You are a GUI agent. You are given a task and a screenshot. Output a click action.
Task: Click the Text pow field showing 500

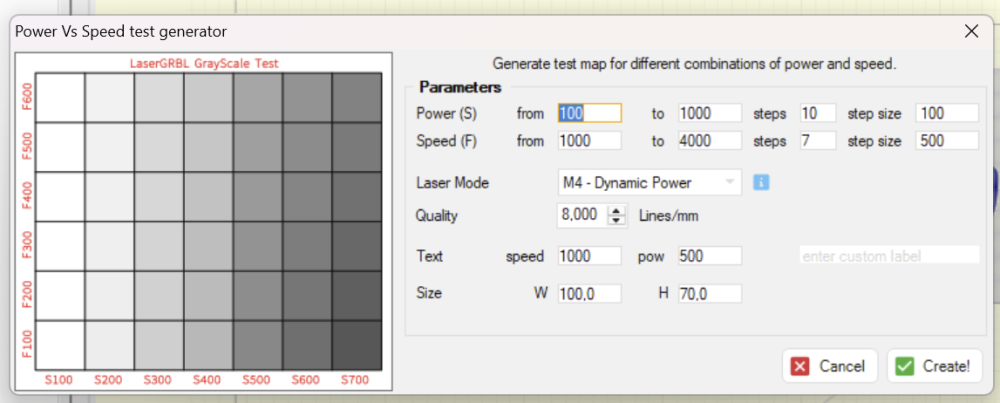click(x=710, y=256)
